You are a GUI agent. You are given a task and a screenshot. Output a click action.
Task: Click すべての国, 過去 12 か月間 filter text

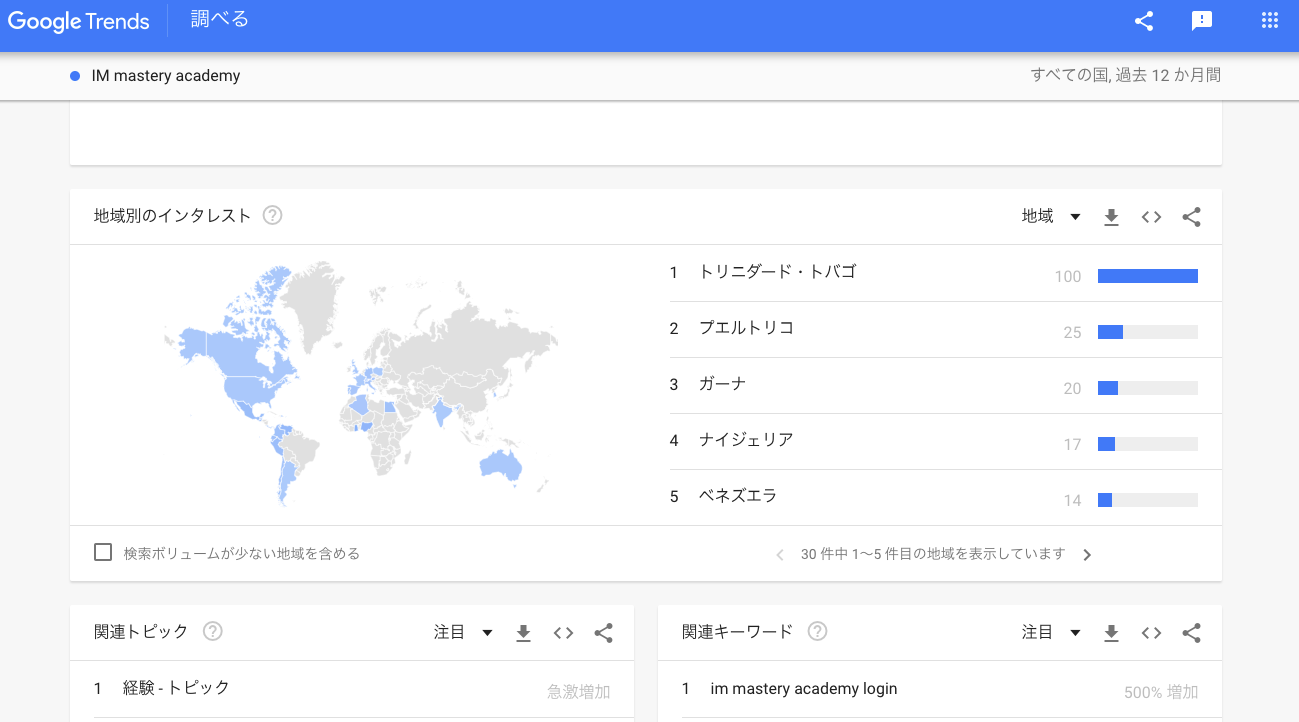click(x=1125, y=75)
